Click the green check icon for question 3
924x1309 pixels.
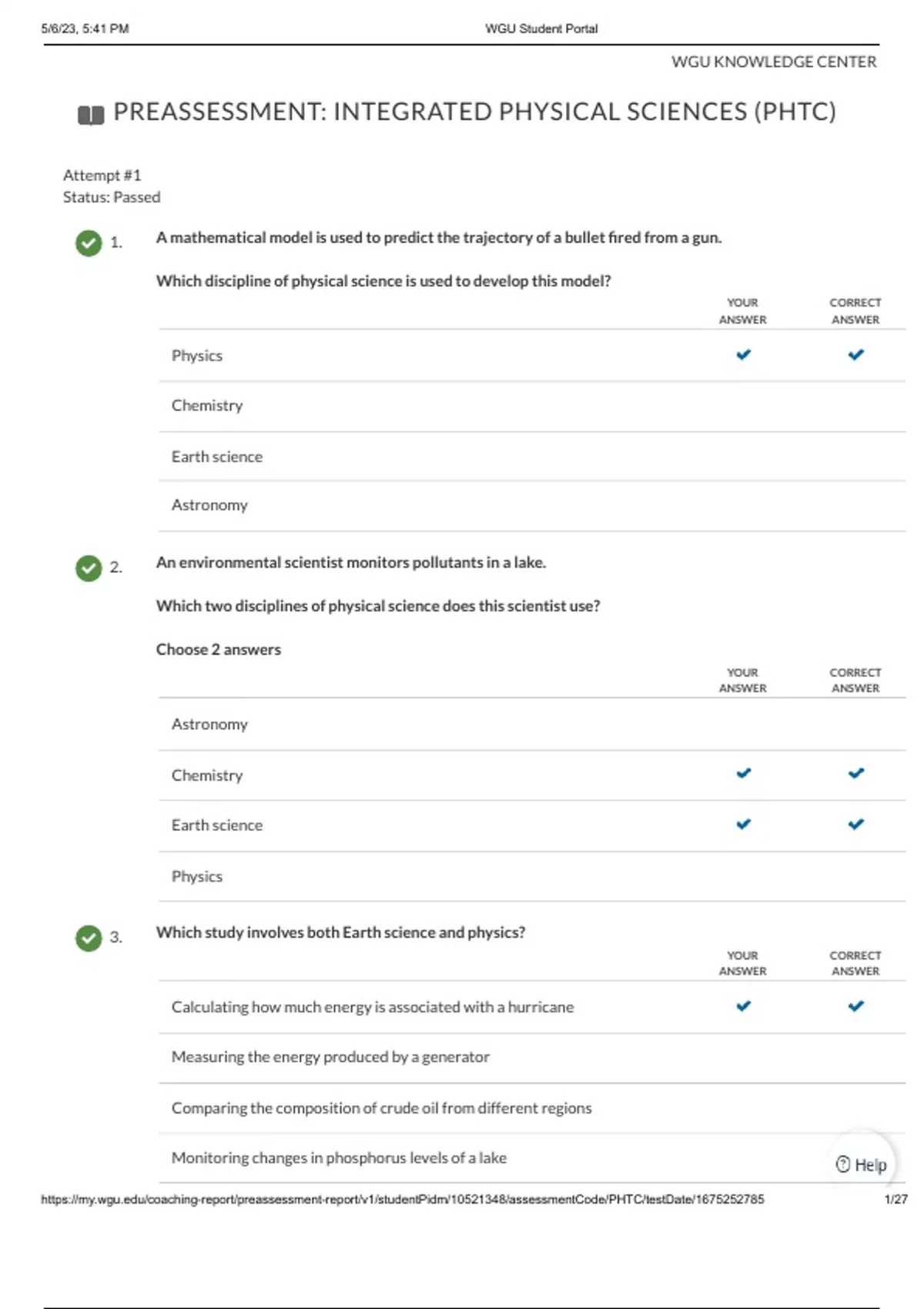[x=89, y=937]
